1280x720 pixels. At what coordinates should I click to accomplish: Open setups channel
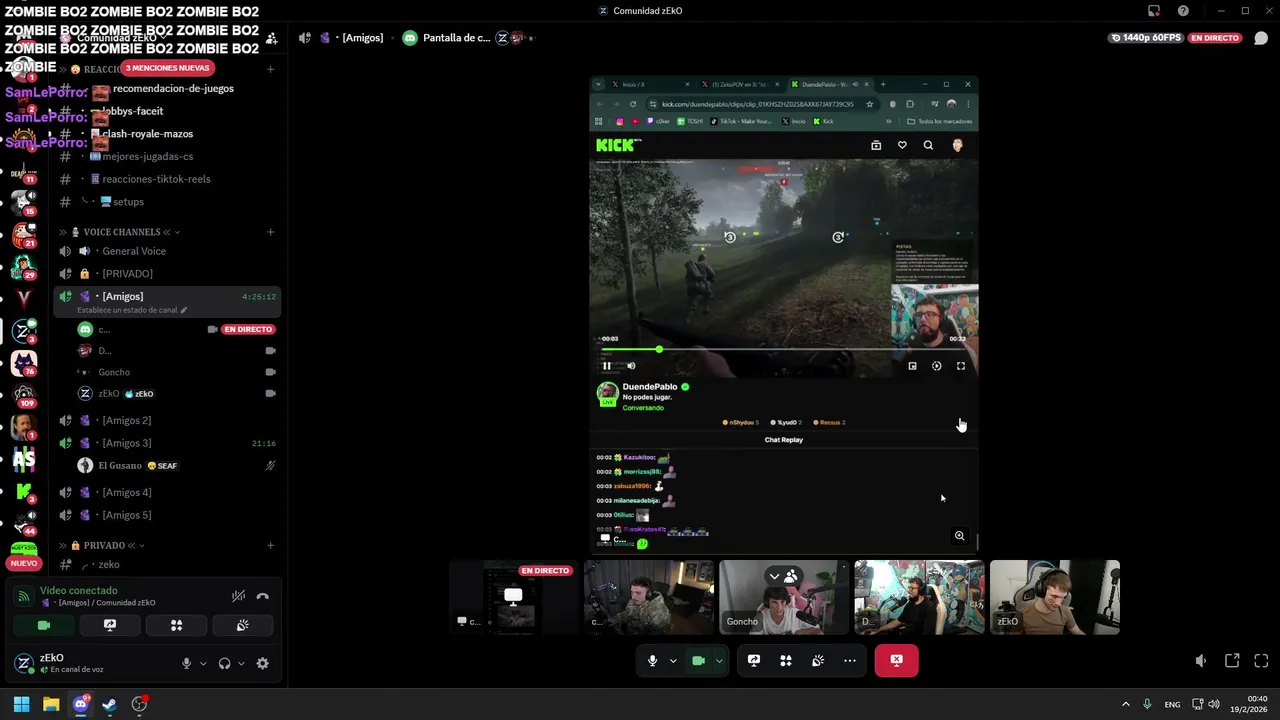point(128,202)
